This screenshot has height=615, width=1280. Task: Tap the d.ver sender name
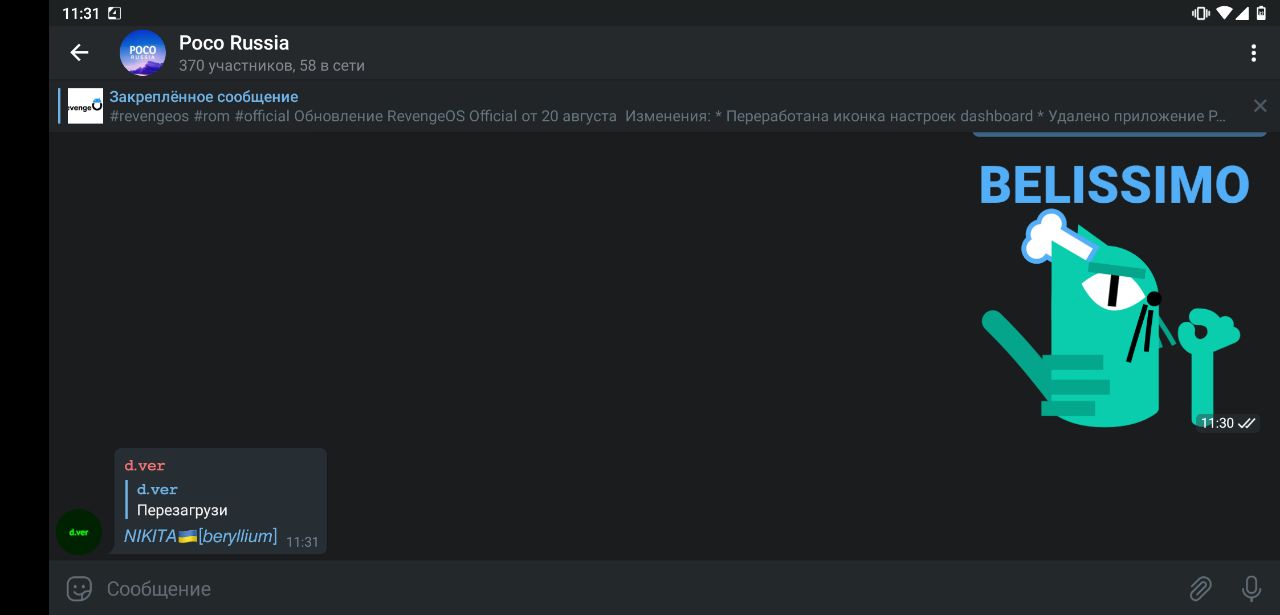145,466
